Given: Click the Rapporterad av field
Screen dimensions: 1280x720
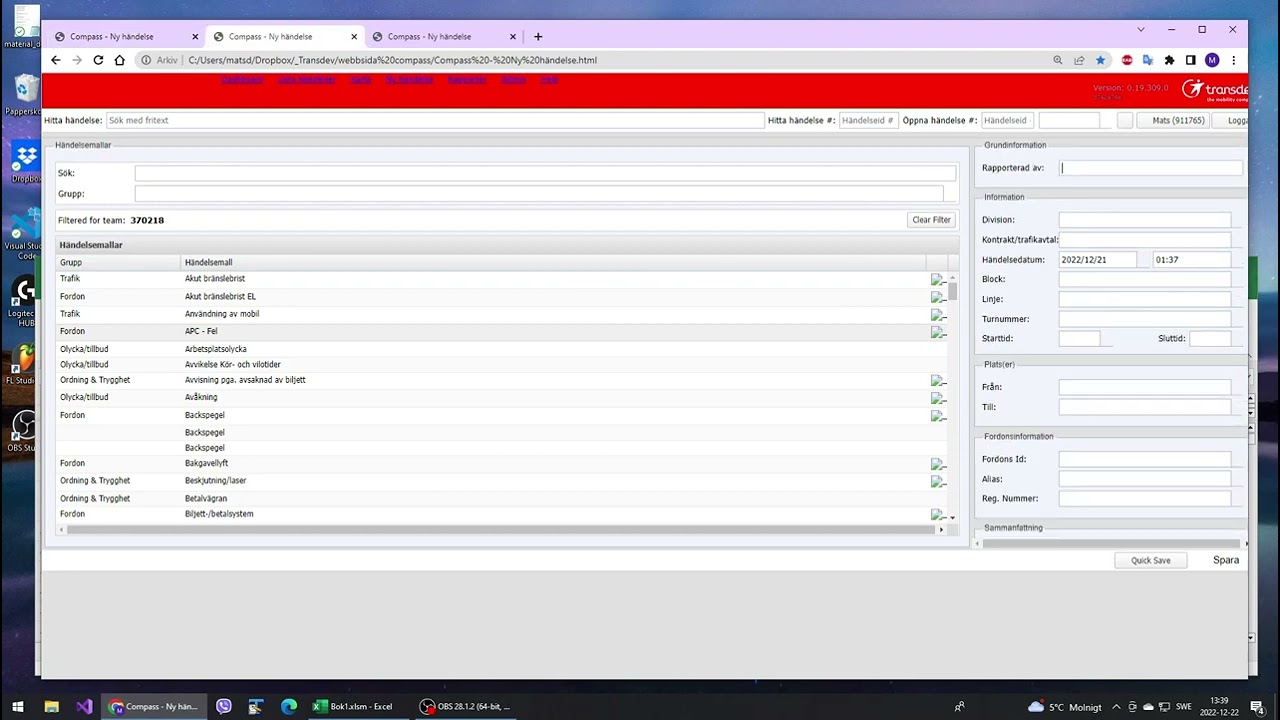Looking at the screenshot, I should (x=1151, y=168).
